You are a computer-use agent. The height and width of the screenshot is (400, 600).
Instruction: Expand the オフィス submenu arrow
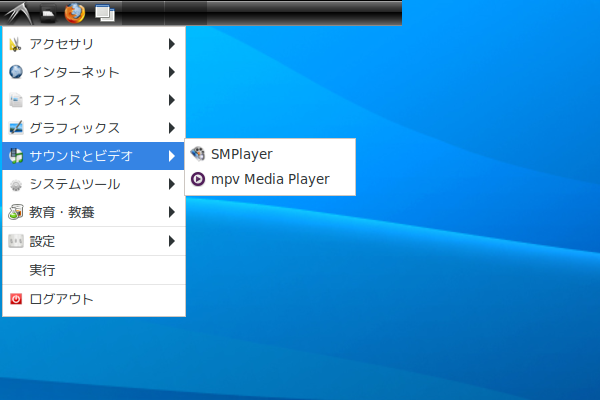(x=172, y=100)
